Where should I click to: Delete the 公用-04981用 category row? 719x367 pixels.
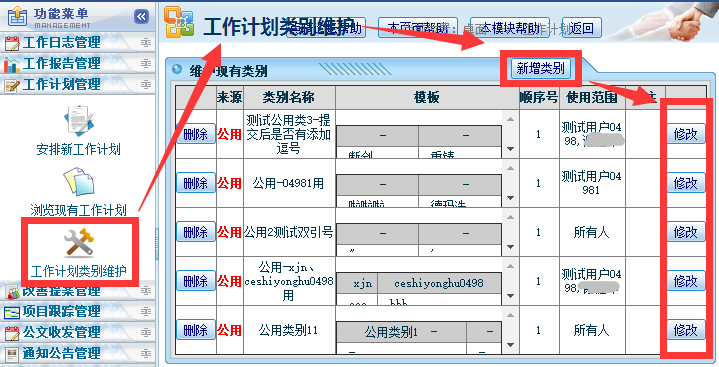(196, 183)
